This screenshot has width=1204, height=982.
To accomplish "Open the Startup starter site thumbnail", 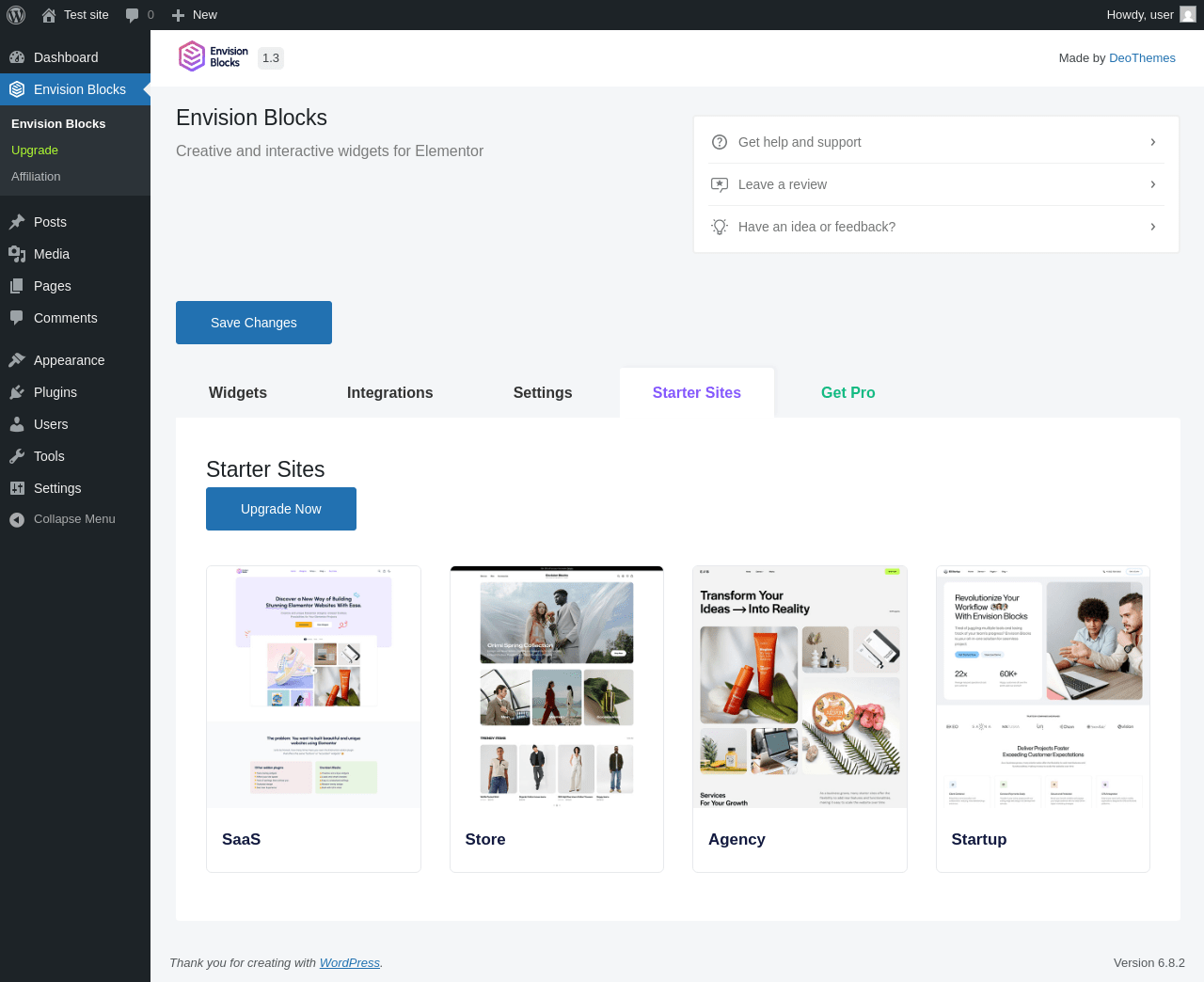I will [x=1043, y=687].
